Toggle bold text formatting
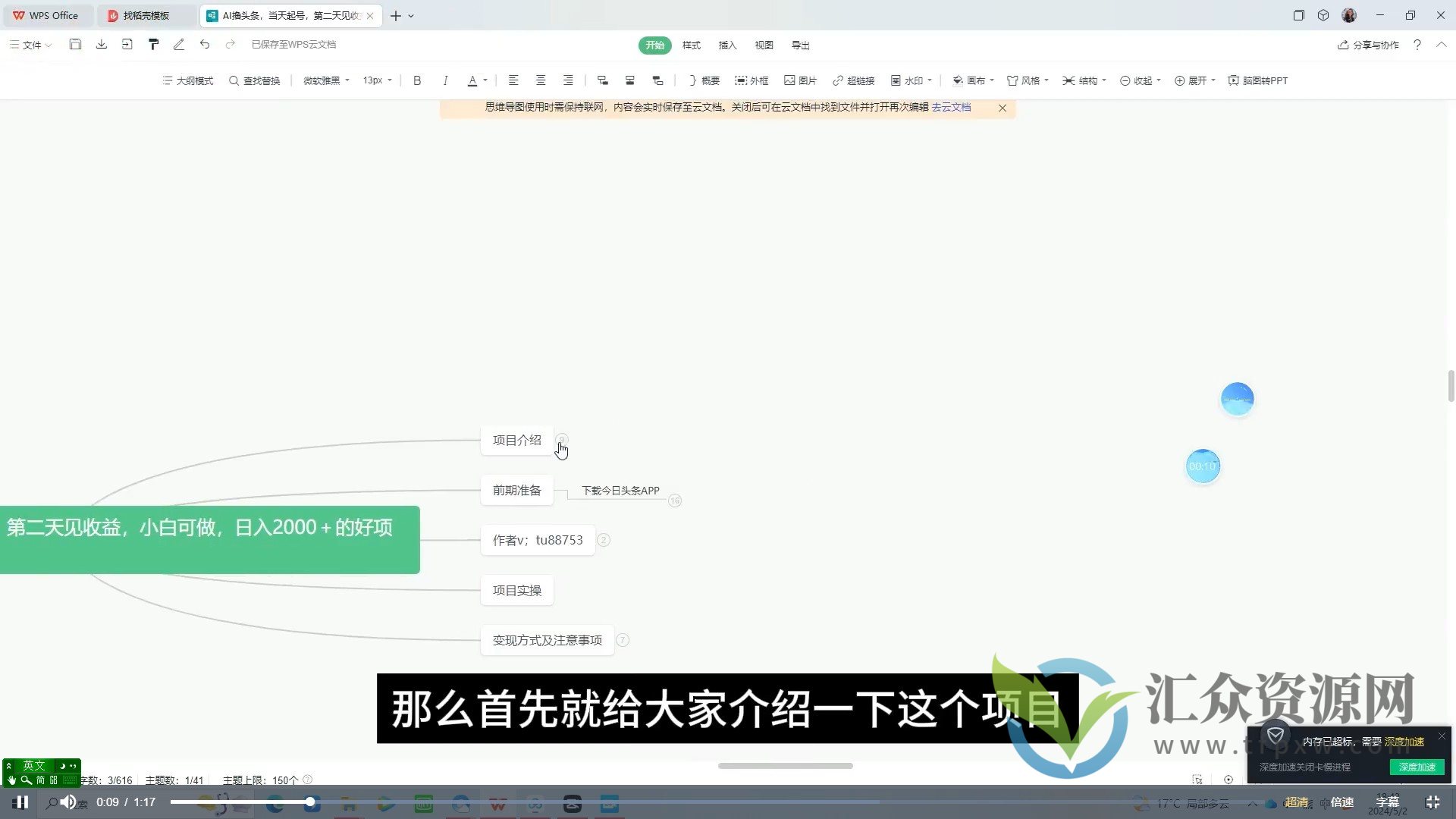 (x=417, y=80)
